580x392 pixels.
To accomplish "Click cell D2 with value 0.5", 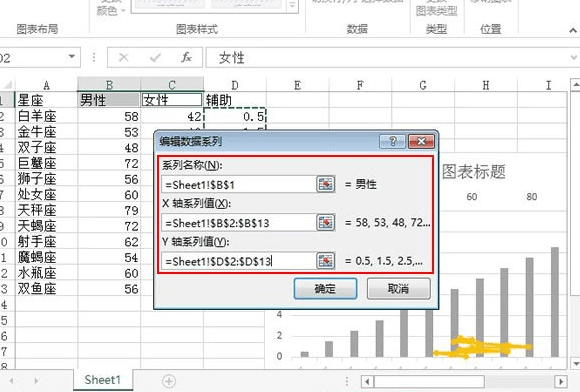I will pos(235,116).
